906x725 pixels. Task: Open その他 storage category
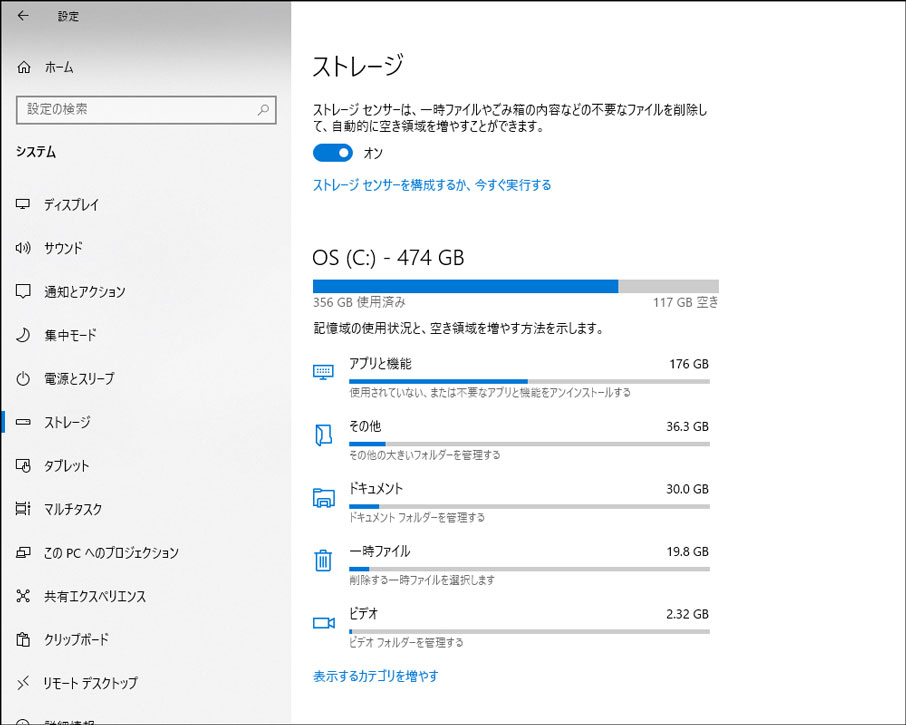tap(511, 440)
